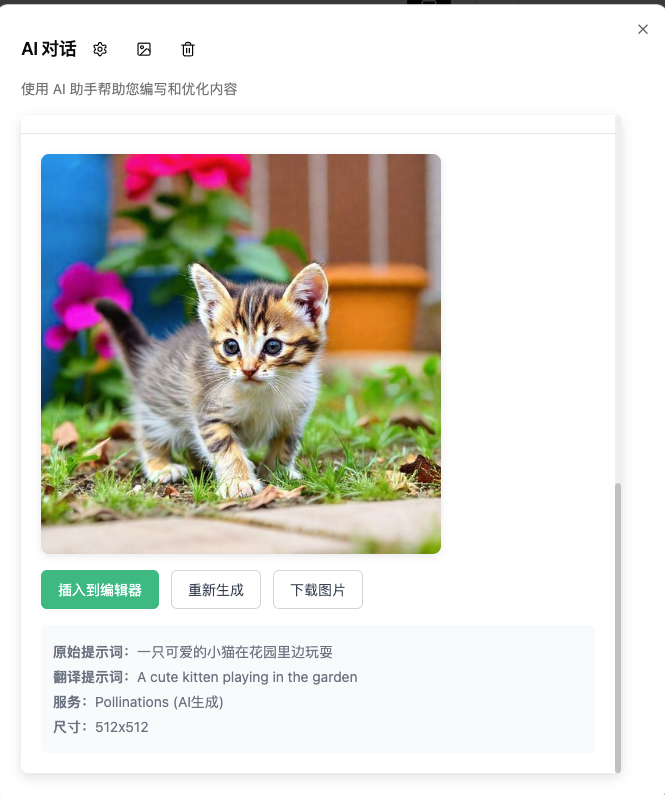
Task: Clear conversation with the trash icon
Action: click(188, 49)
